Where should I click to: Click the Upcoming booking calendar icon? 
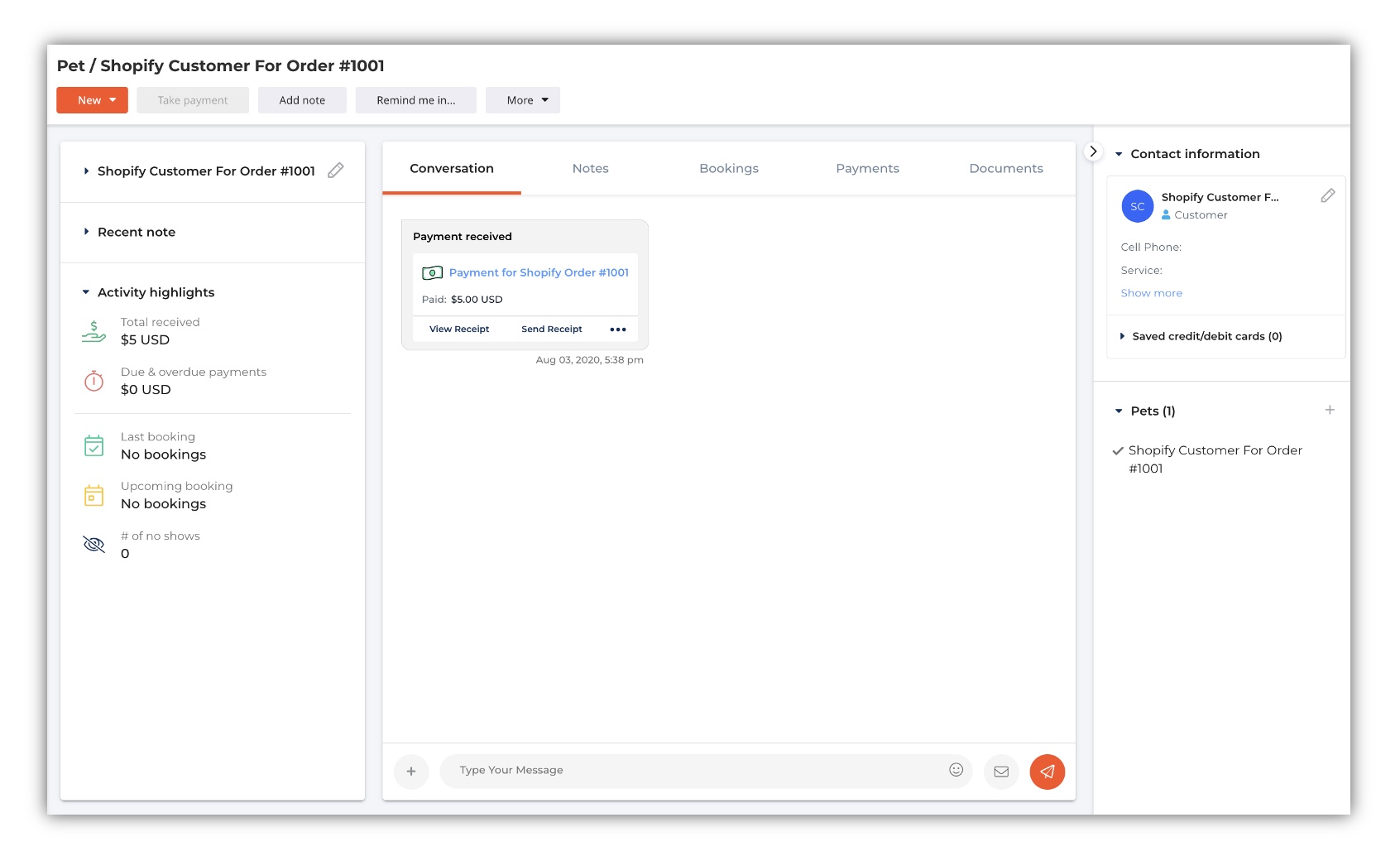pyautogui.click(x=94, y=495)
